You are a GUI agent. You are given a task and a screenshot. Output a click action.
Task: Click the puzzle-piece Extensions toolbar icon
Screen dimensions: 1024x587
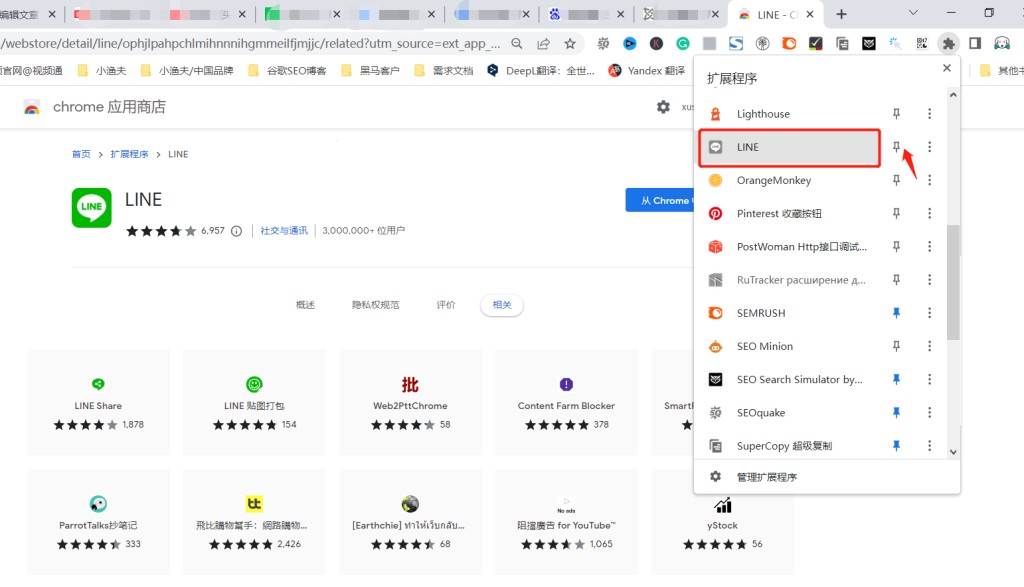pyautogui.click(x=948, y=43)
